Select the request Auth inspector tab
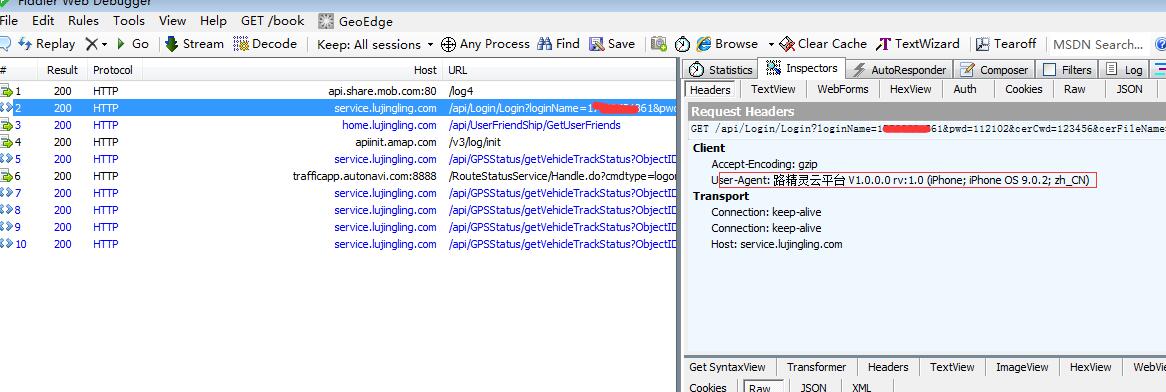The height and width of the screenshot is (392, 1166). click(x=964, y=89)
